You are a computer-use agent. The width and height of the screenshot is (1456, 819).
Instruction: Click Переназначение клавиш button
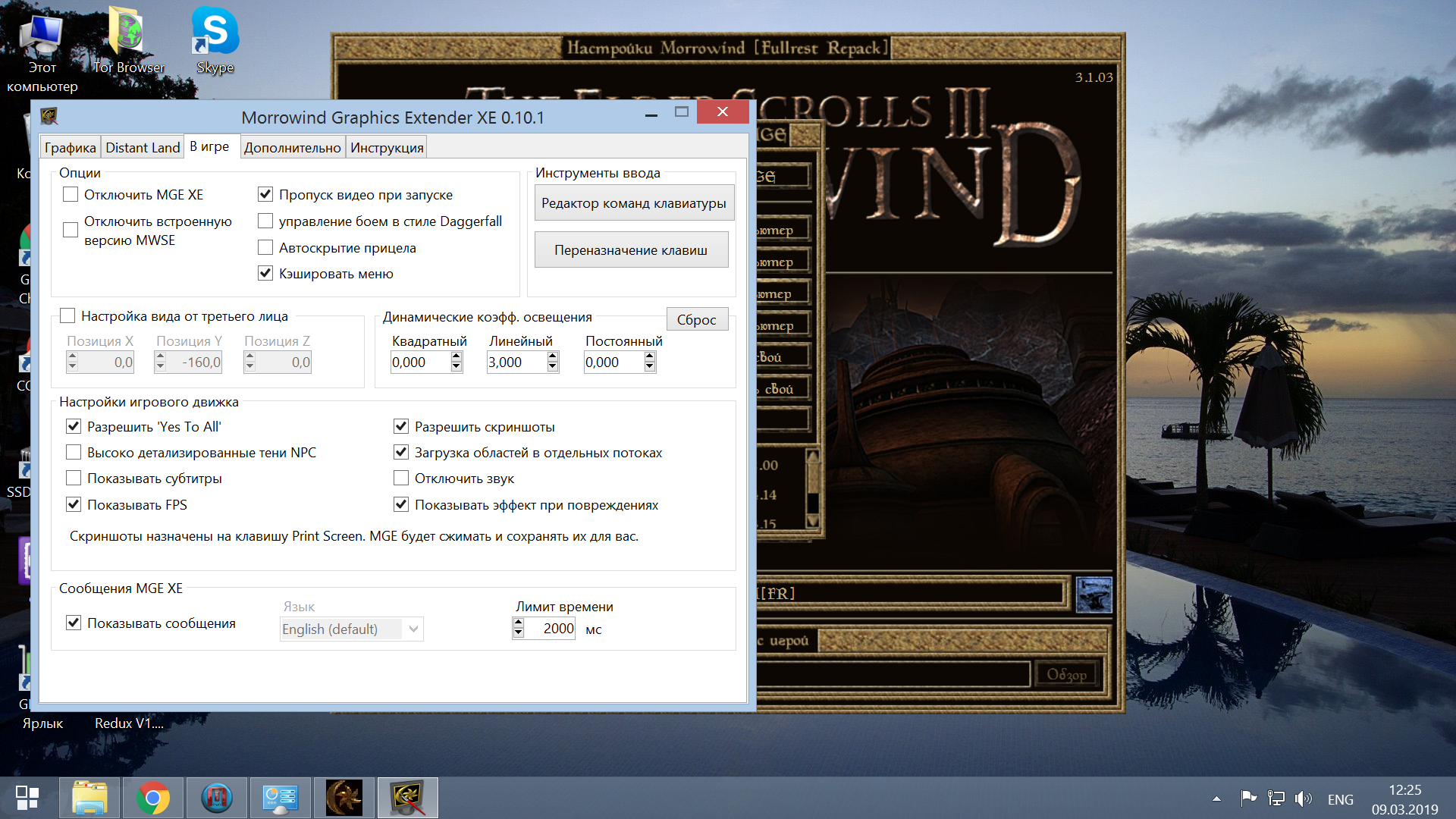631,250
